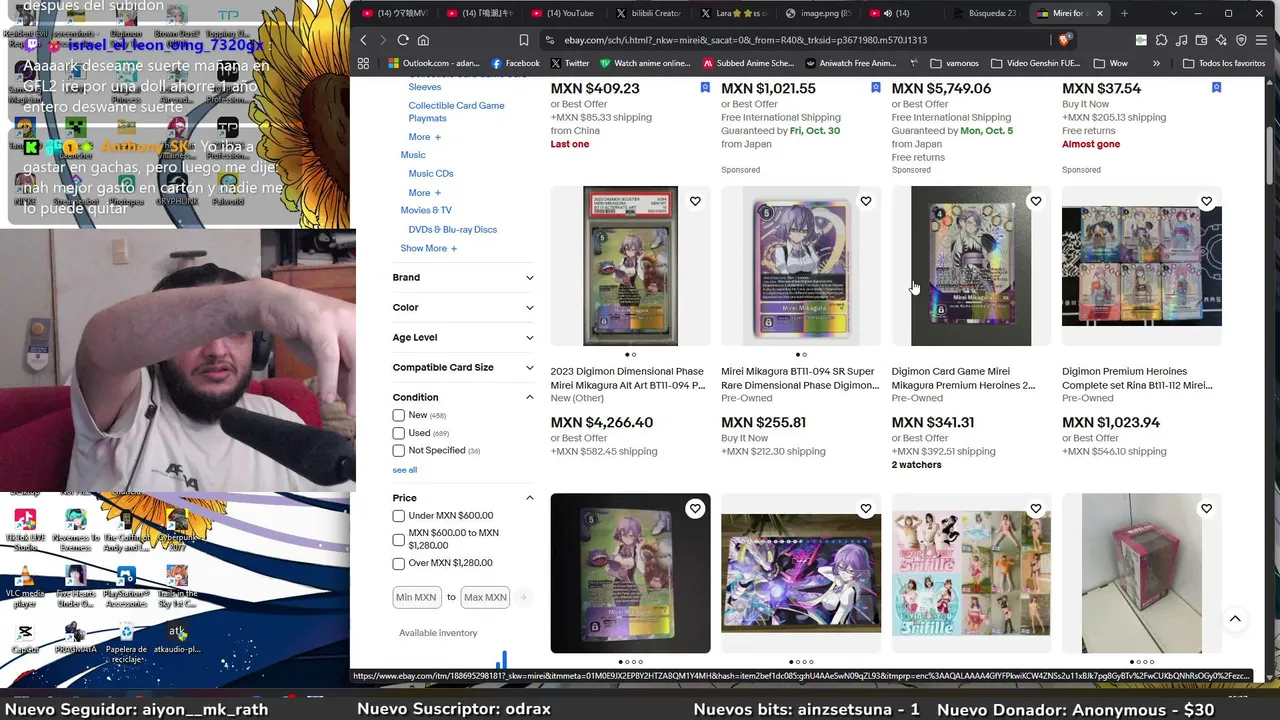Open Papelera de reciclaje on desktop
The height and width of the screenshot is (720, 1280).
point(126,641)
